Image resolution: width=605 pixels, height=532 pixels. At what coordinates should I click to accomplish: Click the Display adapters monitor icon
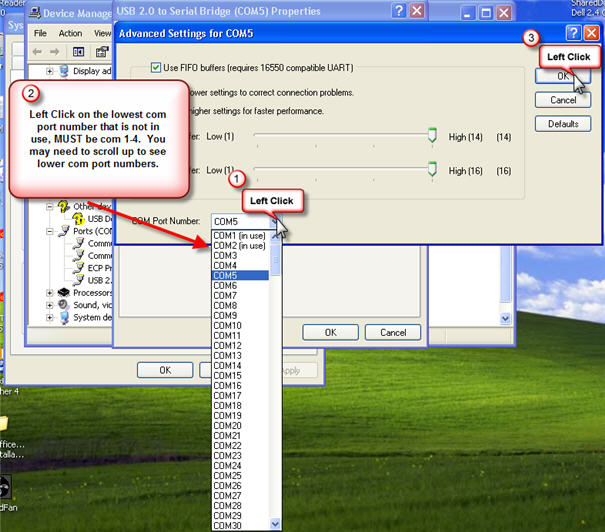click(64, 71)
